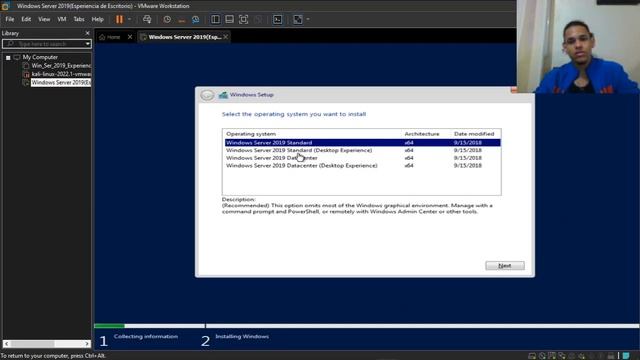Image resolution: width=640 pixels, height=360 pixels.
Task: Select kali-linux-2022.1 VM in library
Action: [61, 74]
